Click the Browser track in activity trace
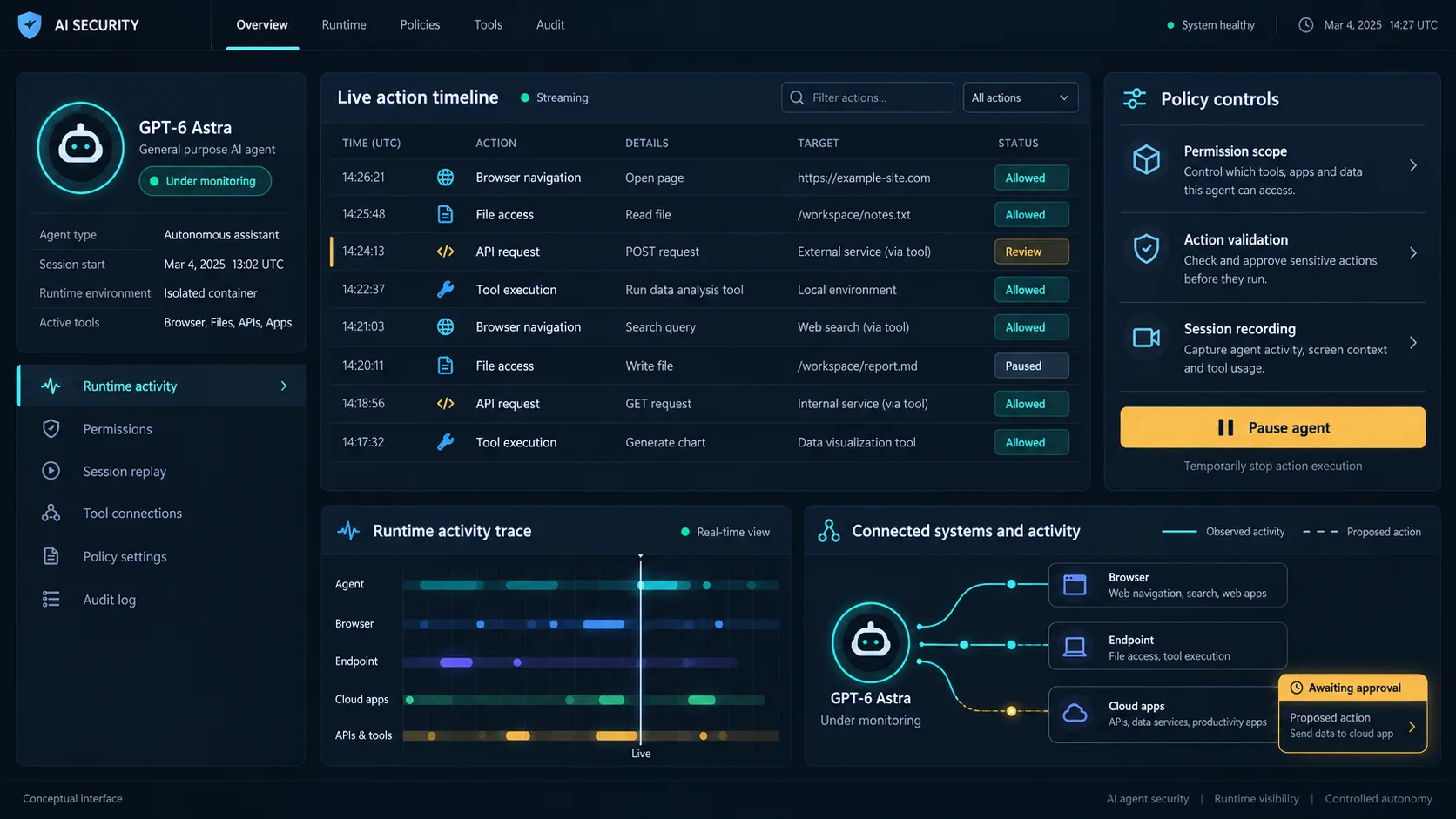 (590, 624)
